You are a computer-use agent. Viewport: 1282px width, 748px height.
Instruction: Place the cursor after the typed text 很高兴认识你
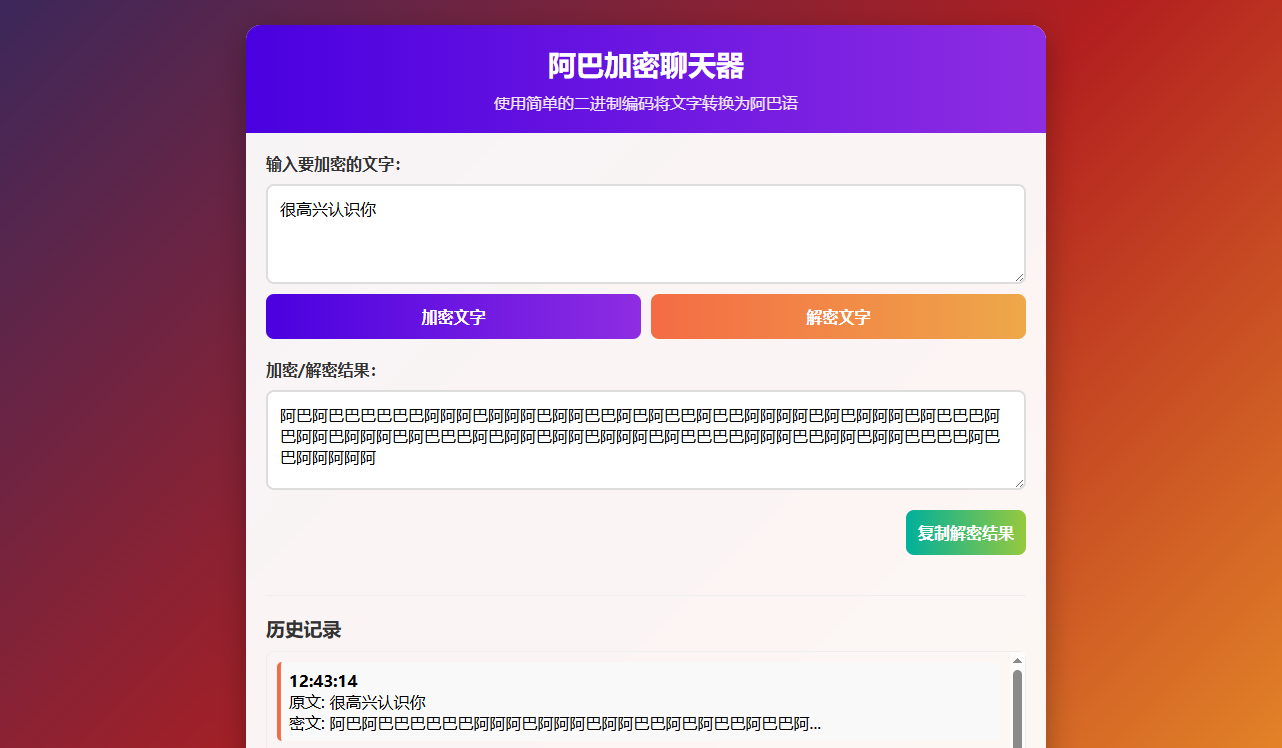pos(377,210)
